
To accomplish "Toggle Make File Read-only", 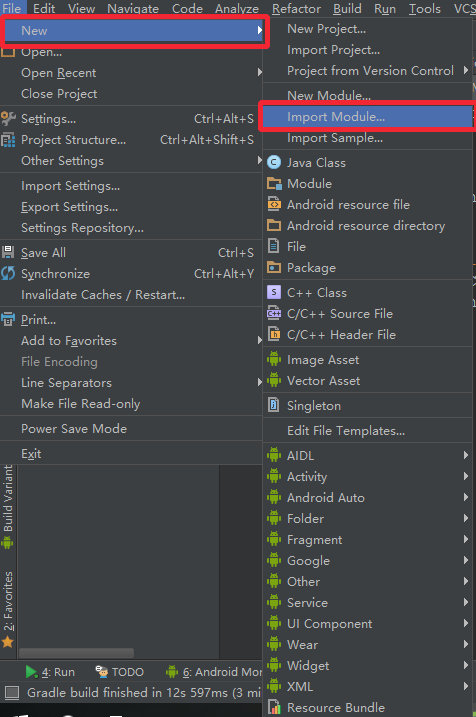I will (131, 404).
